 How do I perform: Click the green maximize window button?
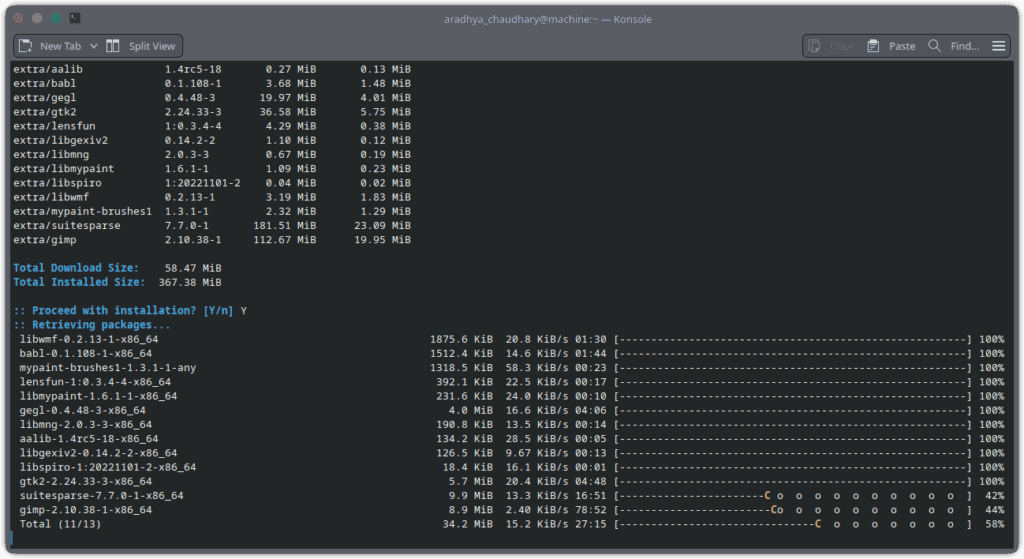click(x=56, y=18)
